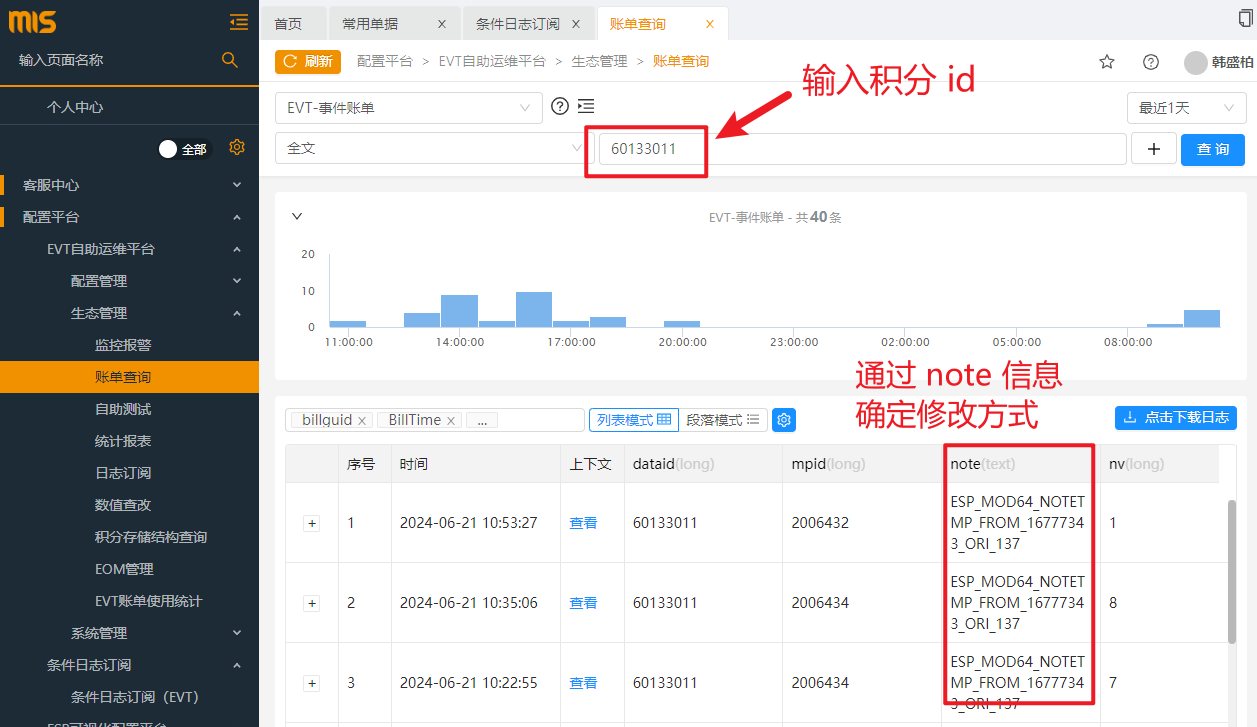Switch to 段落模式 view
The height and width of the screenshot is (727, 1257).
pyautogui.click(x=723, y=420)
